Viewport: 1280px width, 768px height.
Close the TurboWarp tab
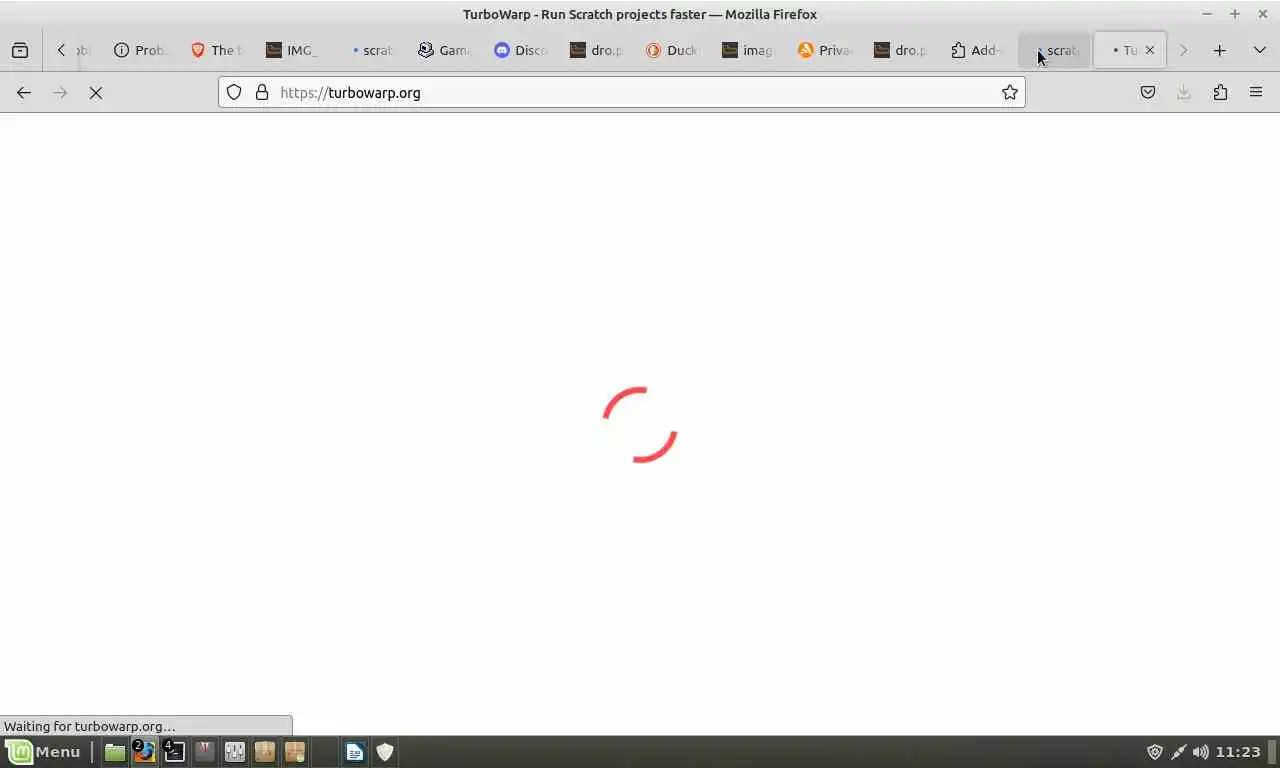point(1149,50)
